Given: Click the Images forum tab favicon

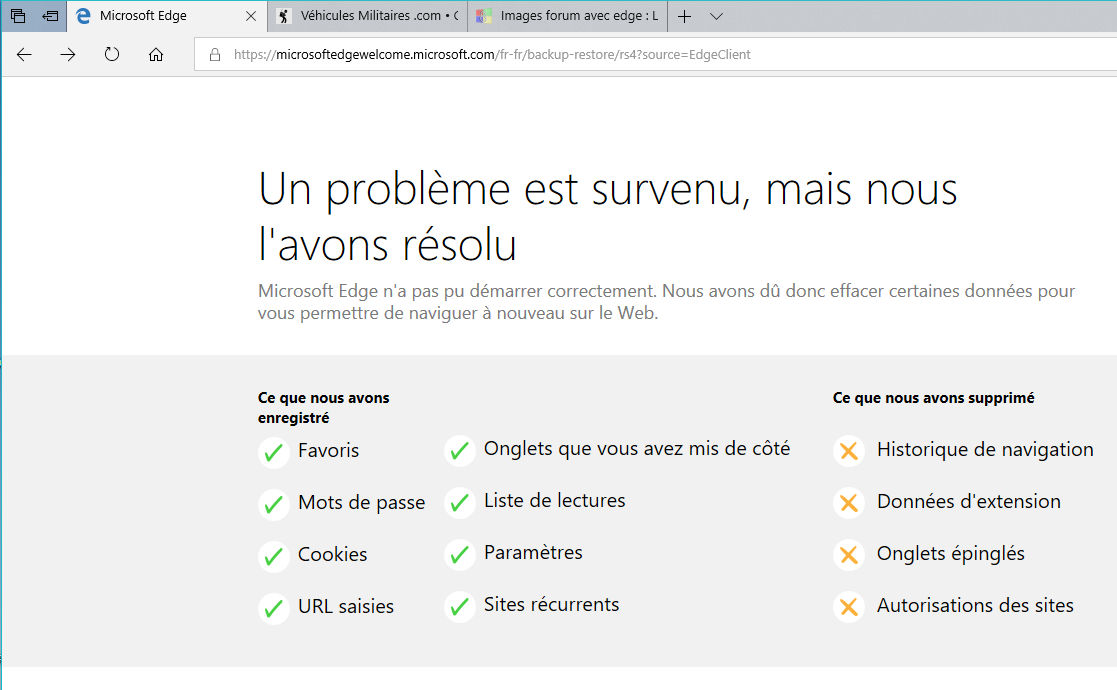Looking at the screenshot, I should [484, 16].
